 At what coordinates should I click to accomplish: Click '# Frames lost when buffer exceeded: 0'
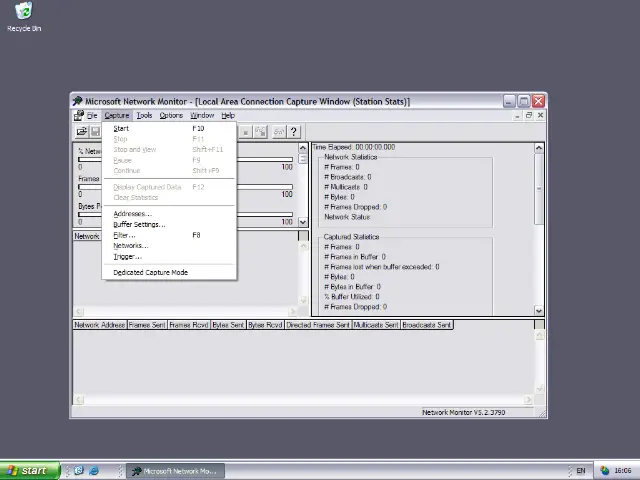(382, 267)
